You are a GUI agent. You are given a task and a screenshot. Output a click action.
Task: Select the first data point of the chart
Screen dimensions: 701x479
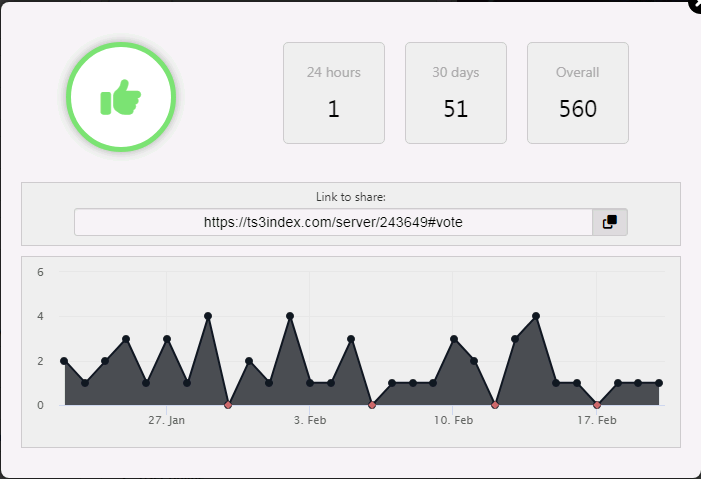coord(64,361)
